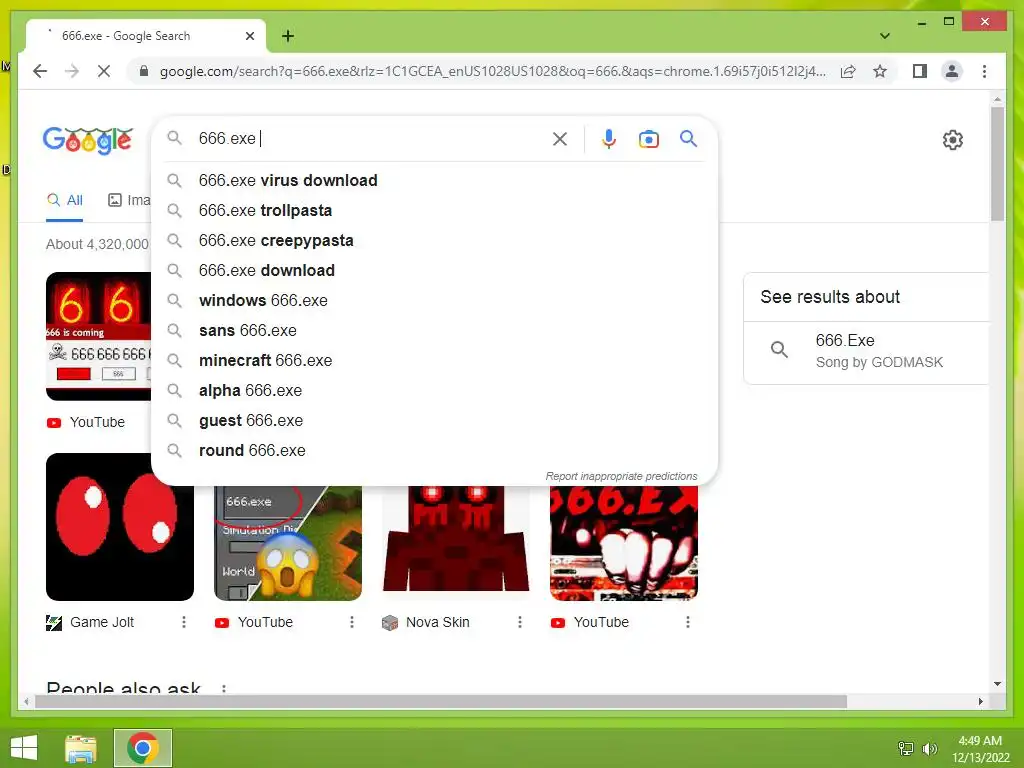Open the Game Jolt red eyes thumbnail

click(120, 526)
